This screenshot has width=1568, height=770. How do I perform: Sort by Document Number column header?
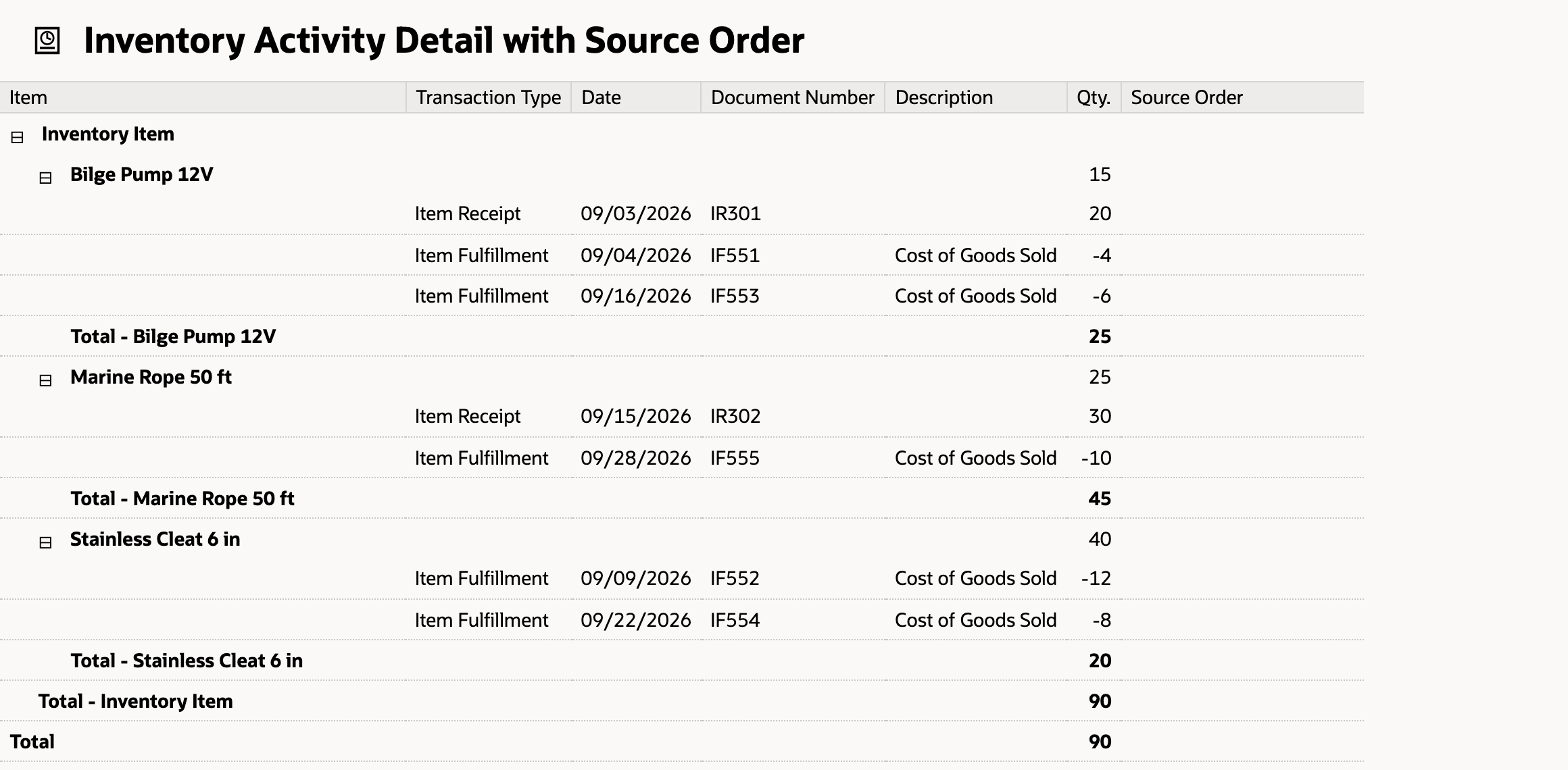tap(793, 97)
